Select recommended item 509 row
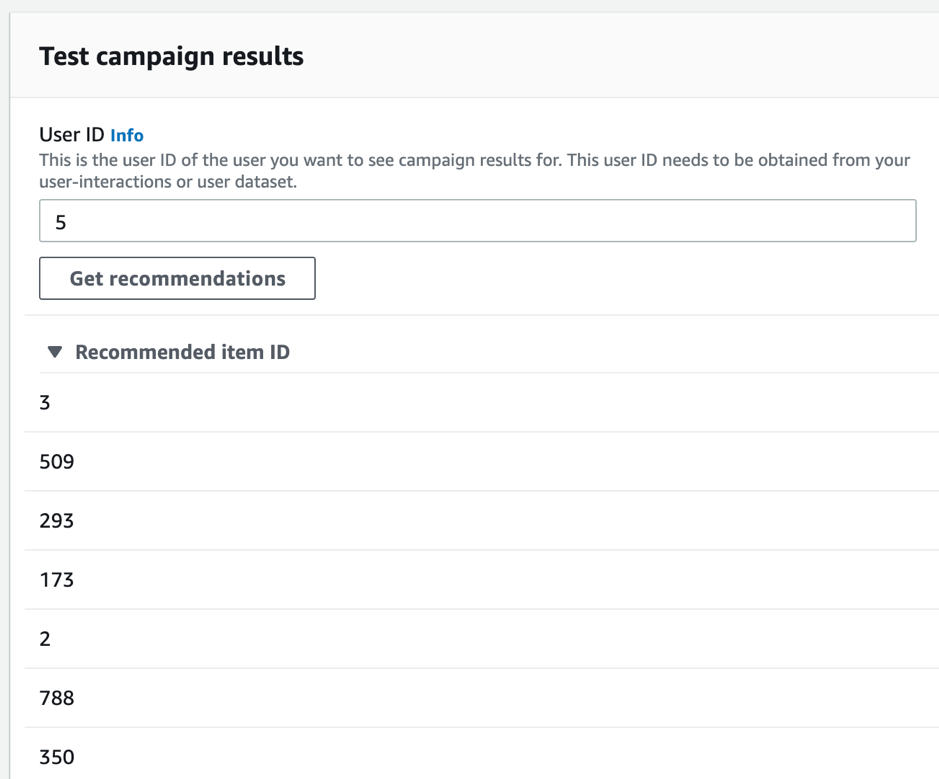 pos(57,461)
